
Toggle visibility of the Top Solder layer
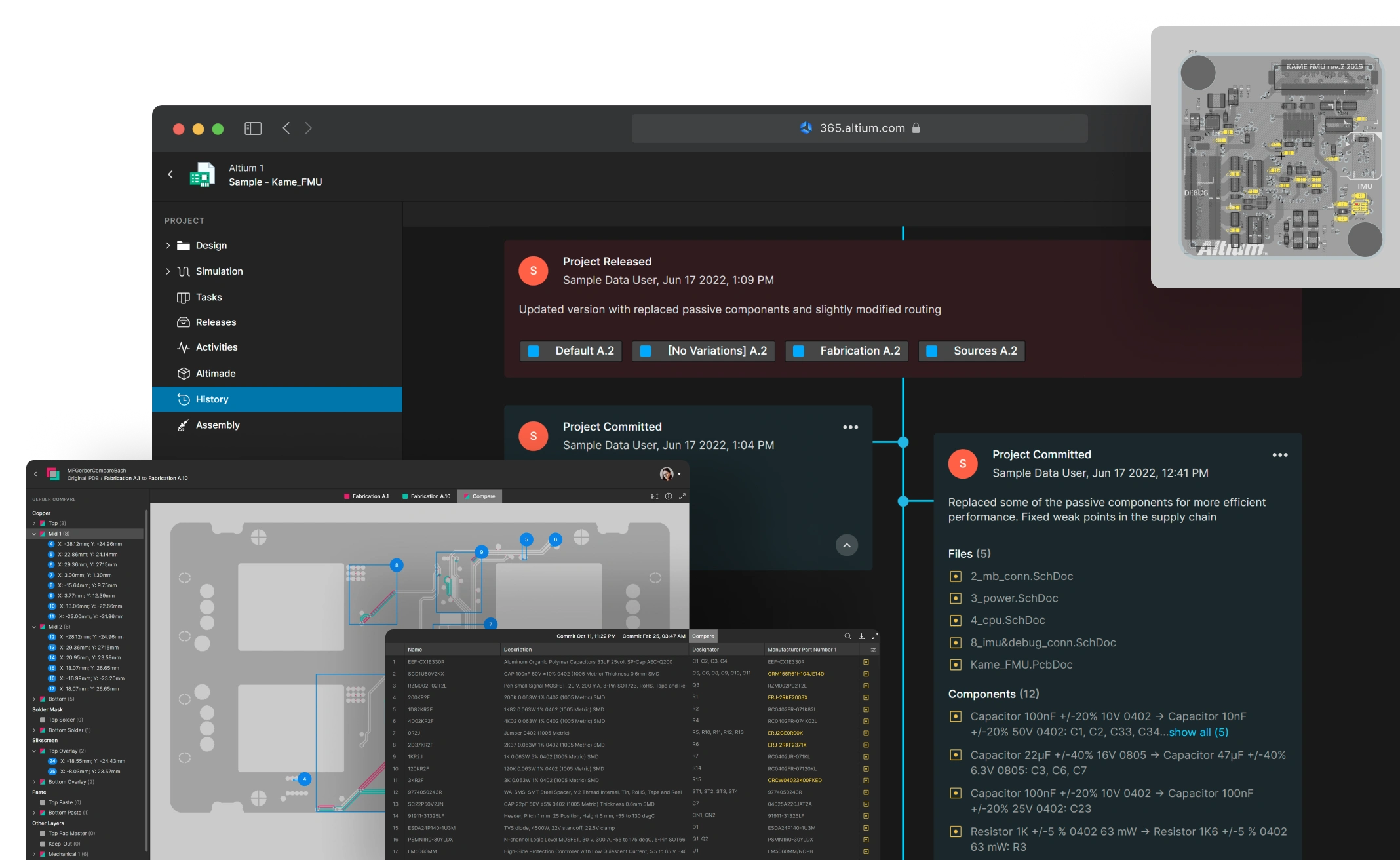click(x=43, y=719)
